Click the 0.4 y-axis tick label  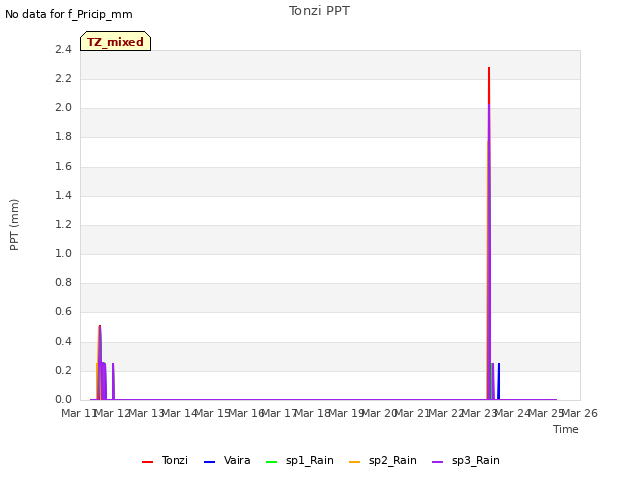click(63, 341)
